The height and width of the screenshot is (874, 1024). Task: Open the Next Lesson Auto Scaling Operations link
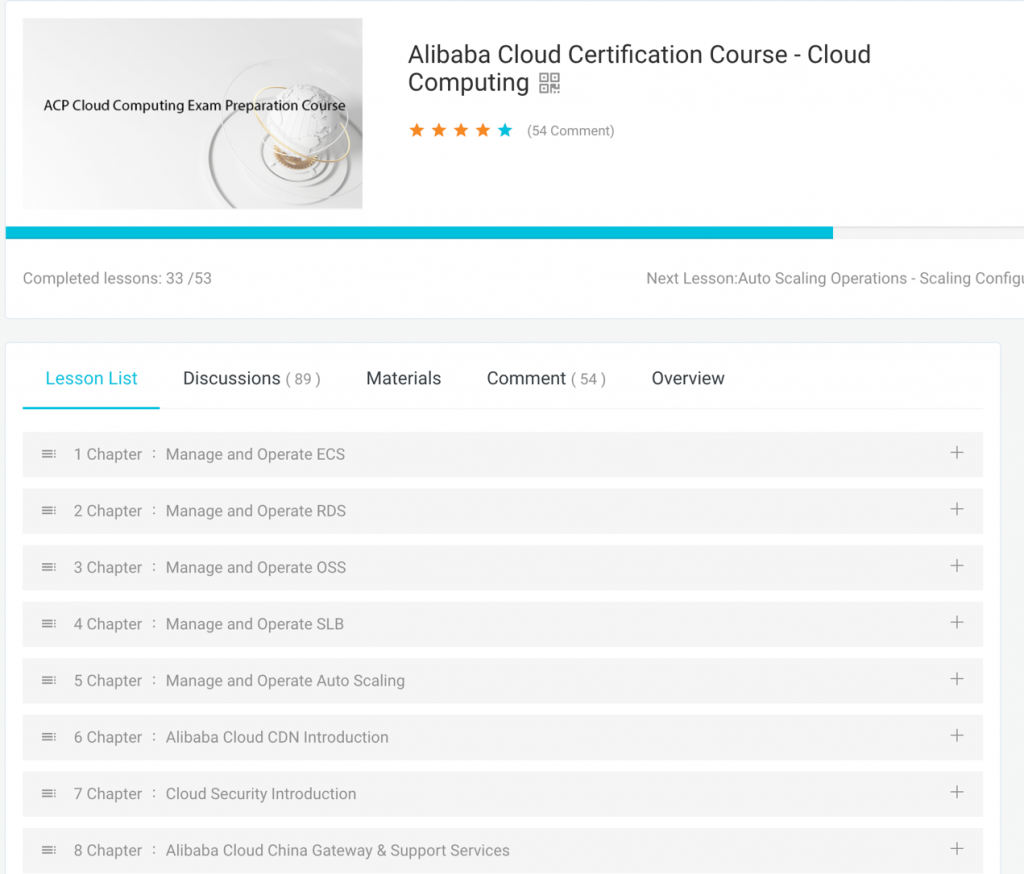click(835, 278)
